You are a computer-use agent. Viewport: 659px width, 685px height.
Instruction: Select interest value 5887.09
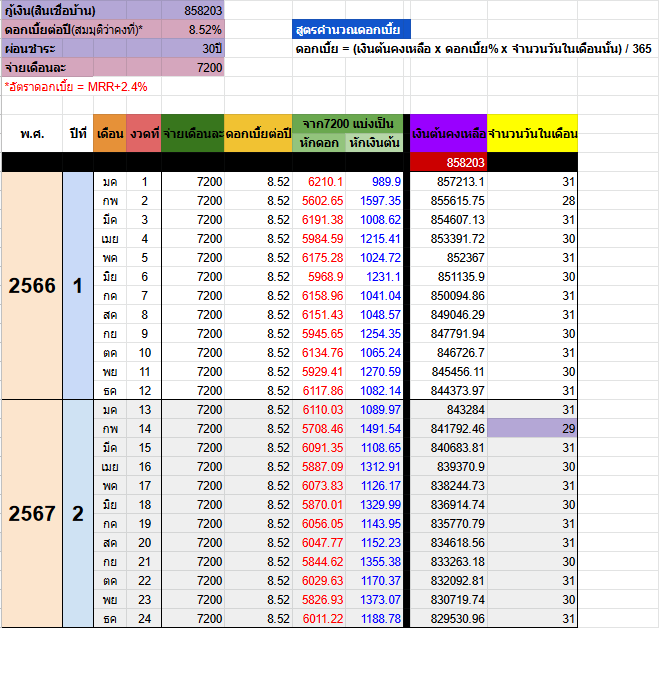click(319, 467)
